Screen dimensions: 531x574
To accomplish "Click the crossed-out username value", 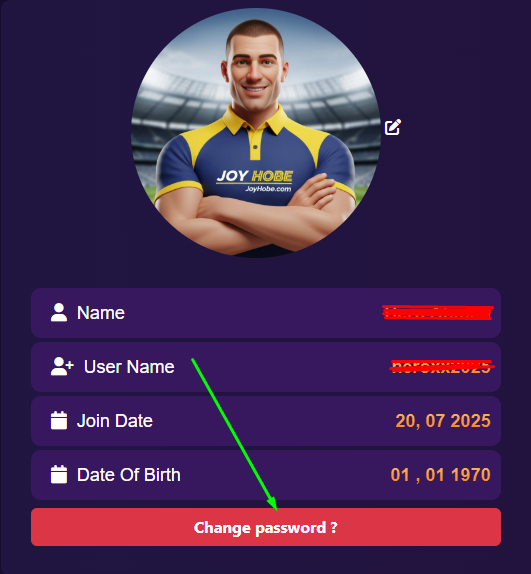I will (442, 366).
